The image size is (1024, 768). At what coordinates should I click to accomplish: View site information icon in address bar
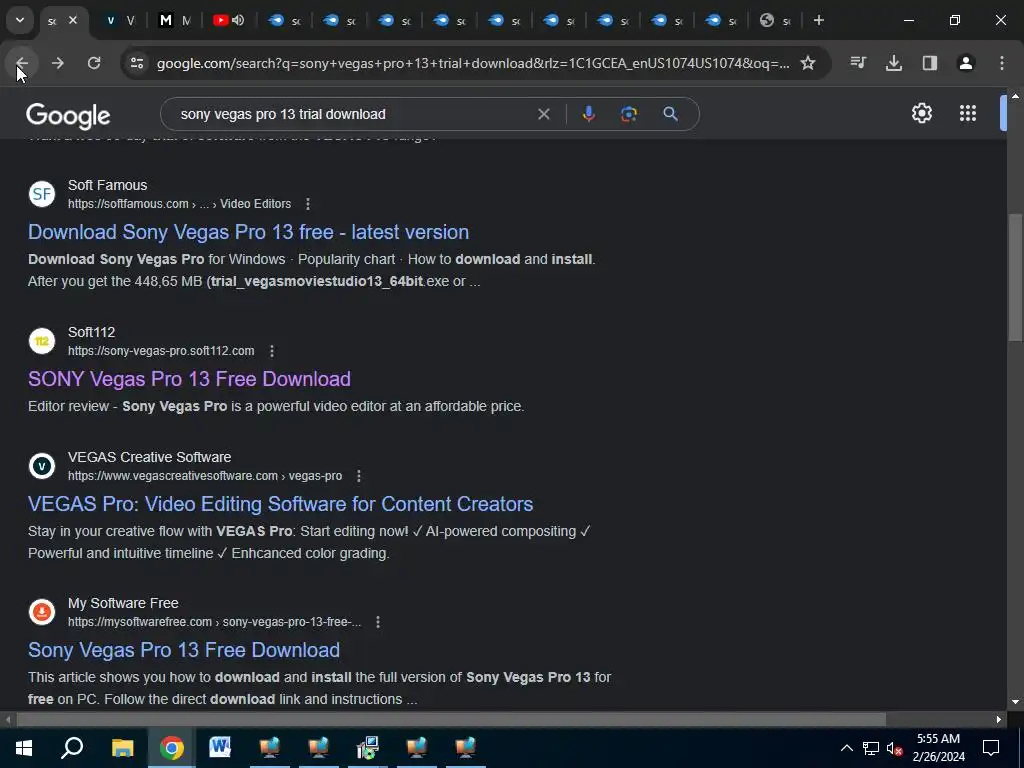pos(136,63)
